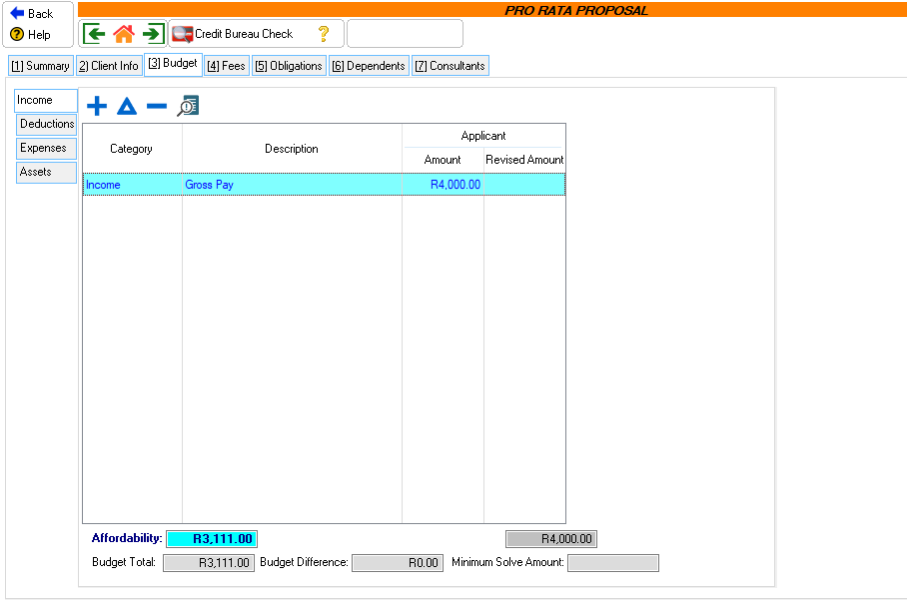907x601 pixels.
Task: Click the blue triangle edit entry icon
Action: 127,106
